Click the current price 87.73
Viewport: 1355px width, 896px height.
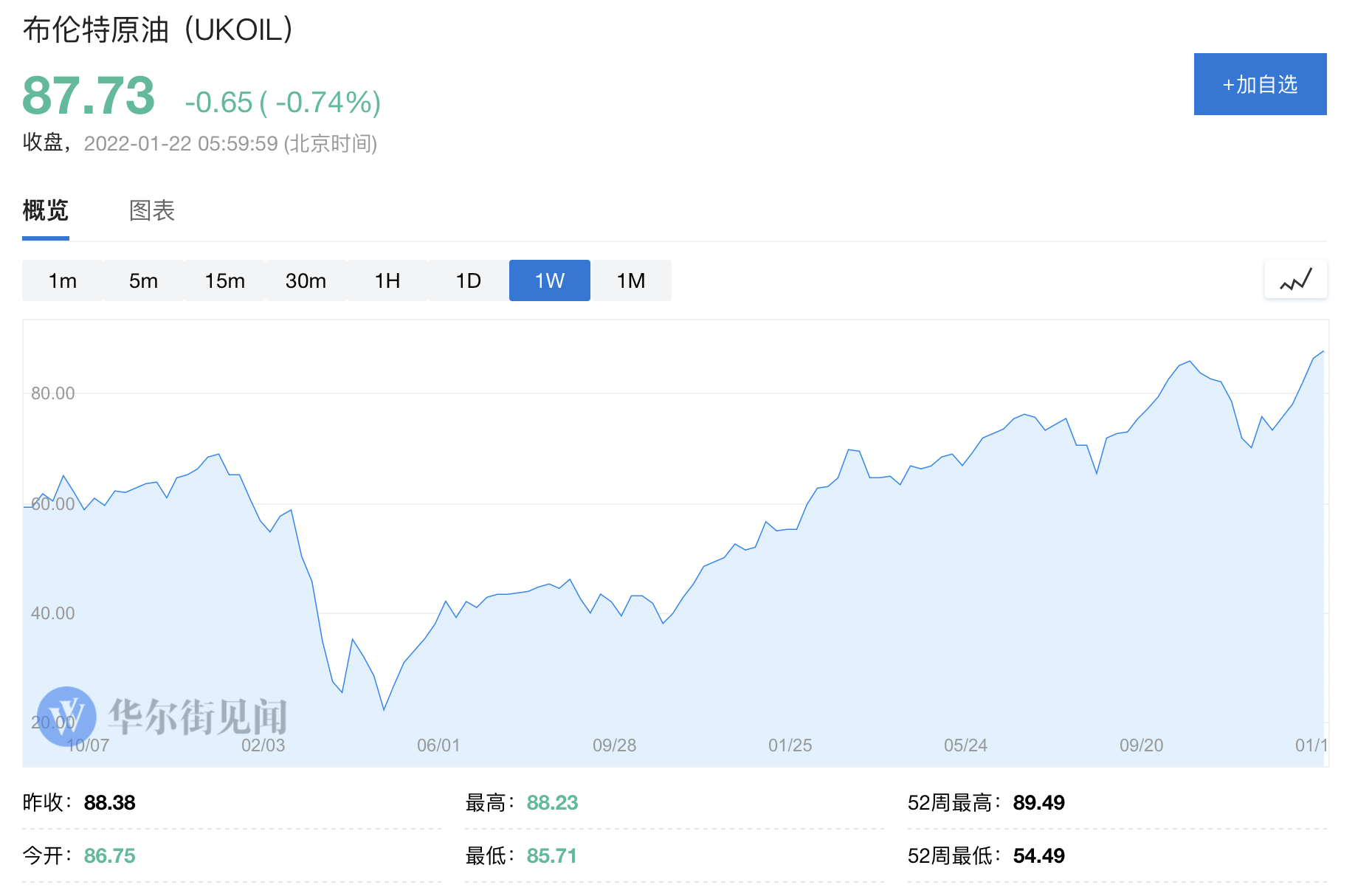pyautogui.click(x=89, y=96)
